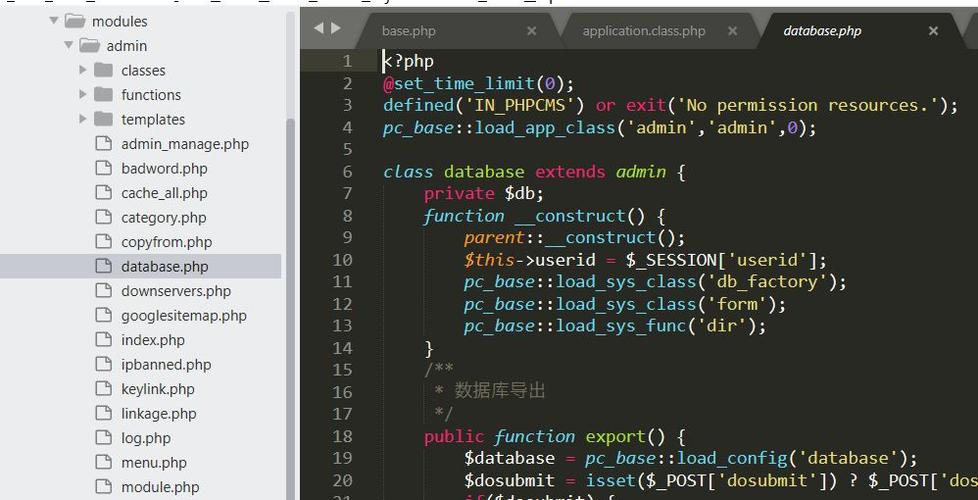The height and width of the screenshot is (500, 978).
Task: Go to previous tab with left arrow
Action: coord(319,28)
